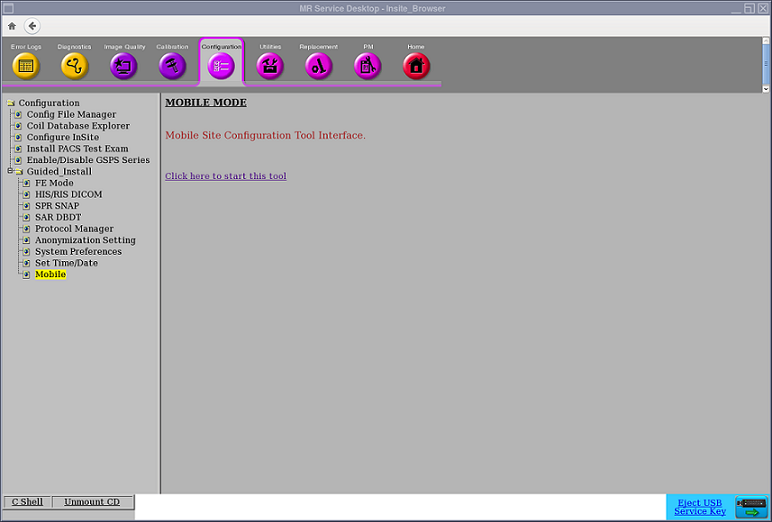Go to the red Home icon
Viewport: 772px width, 522px height.
416,66
